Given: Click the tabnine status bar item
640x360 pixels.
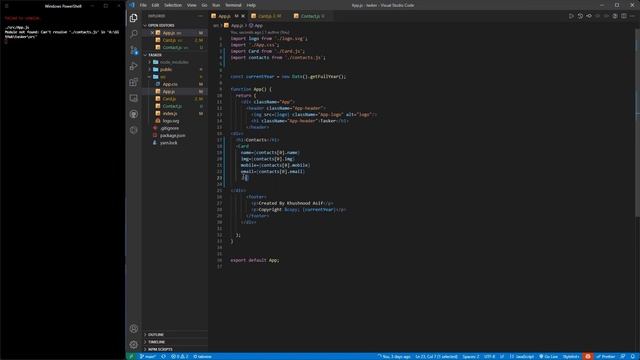Looking at the screenshot, I should 202,356.
